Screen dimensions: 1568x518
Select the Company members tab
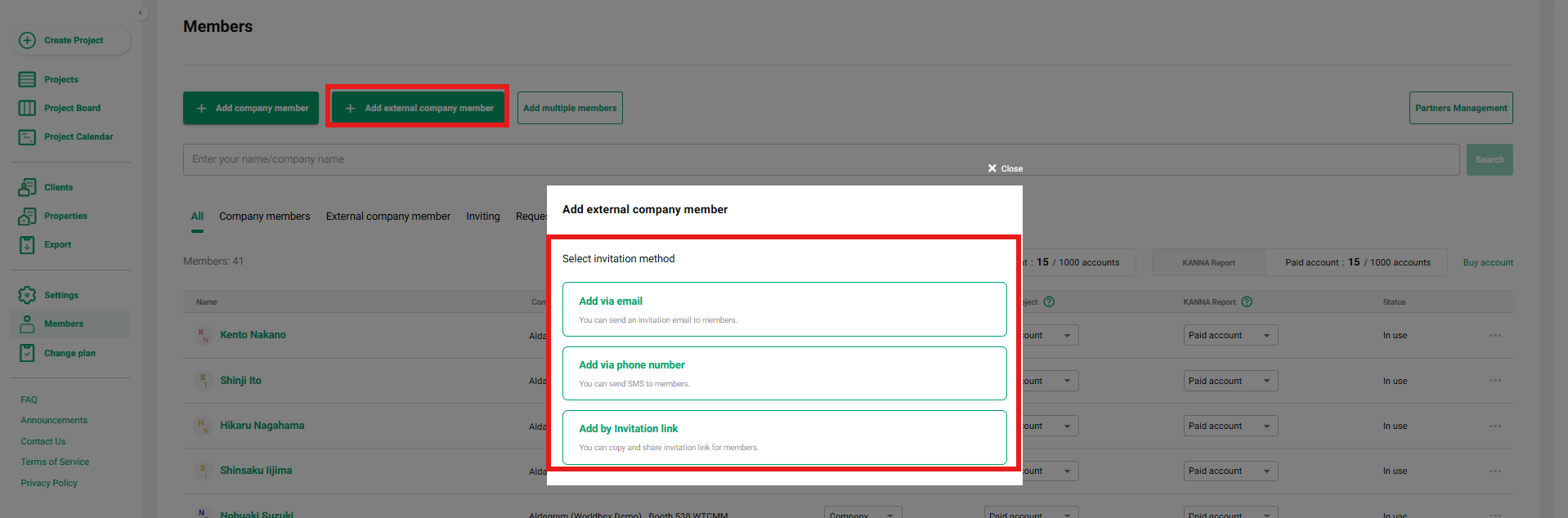pyautogui.click(x=264, y=217)
